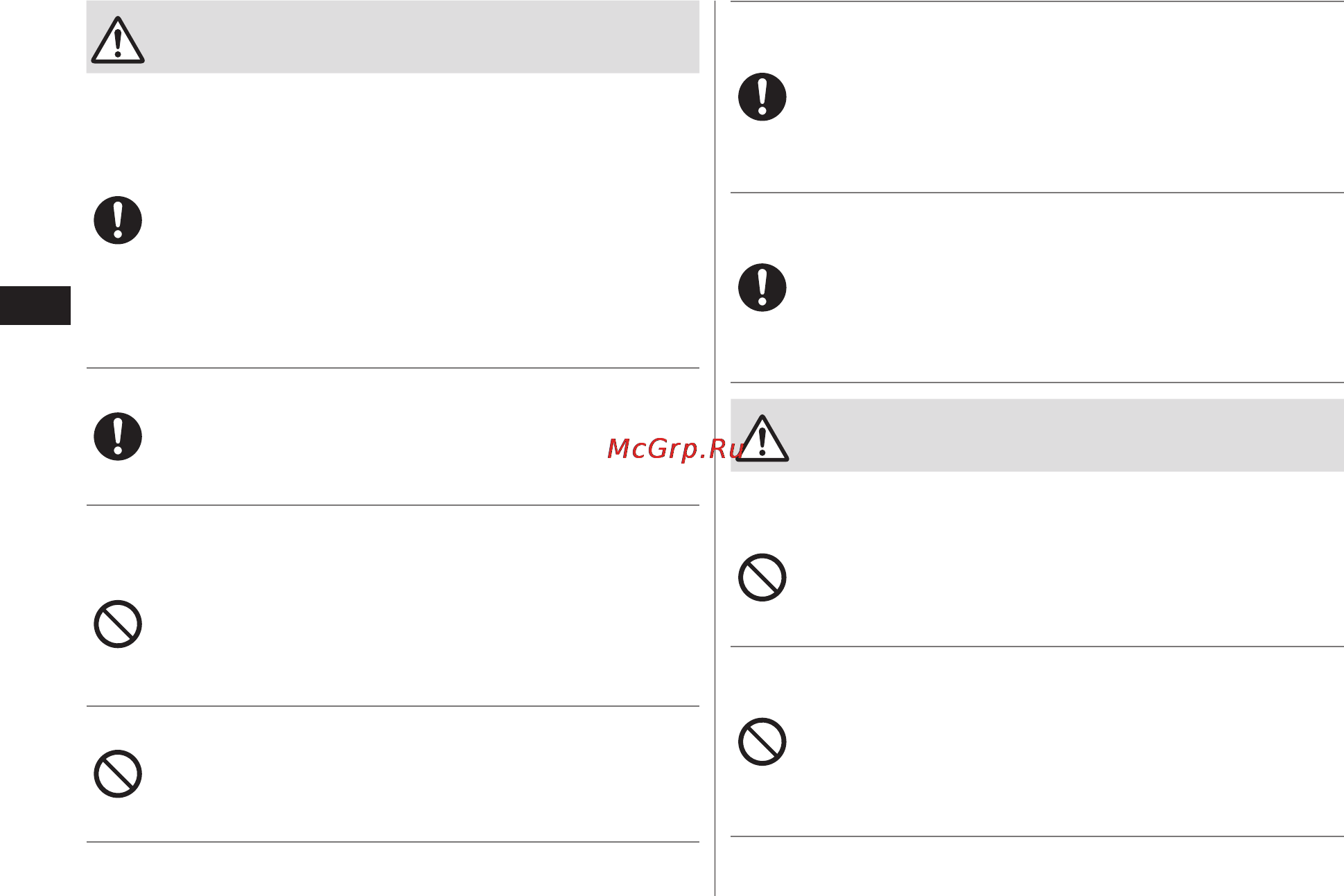
Task: Click the last prohibition circle in left column
Action: 118,773
